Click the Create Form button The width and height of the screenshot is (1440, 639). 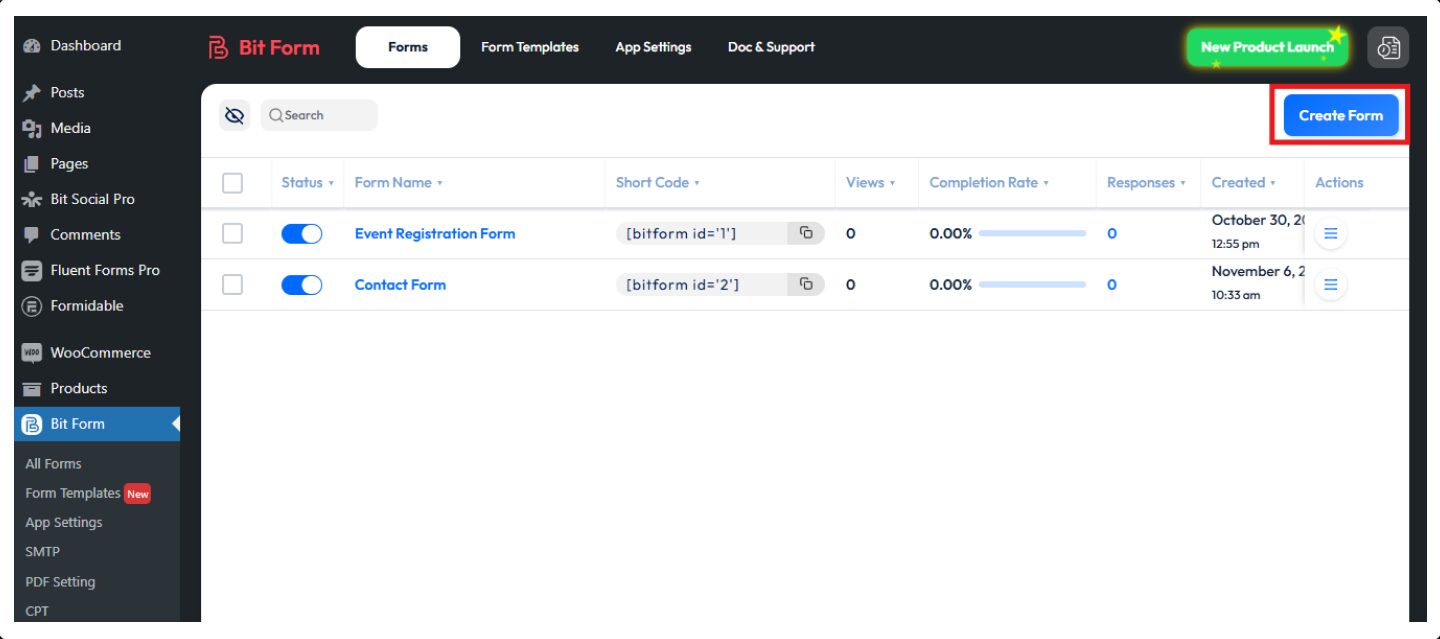(x=1340, y=115)
